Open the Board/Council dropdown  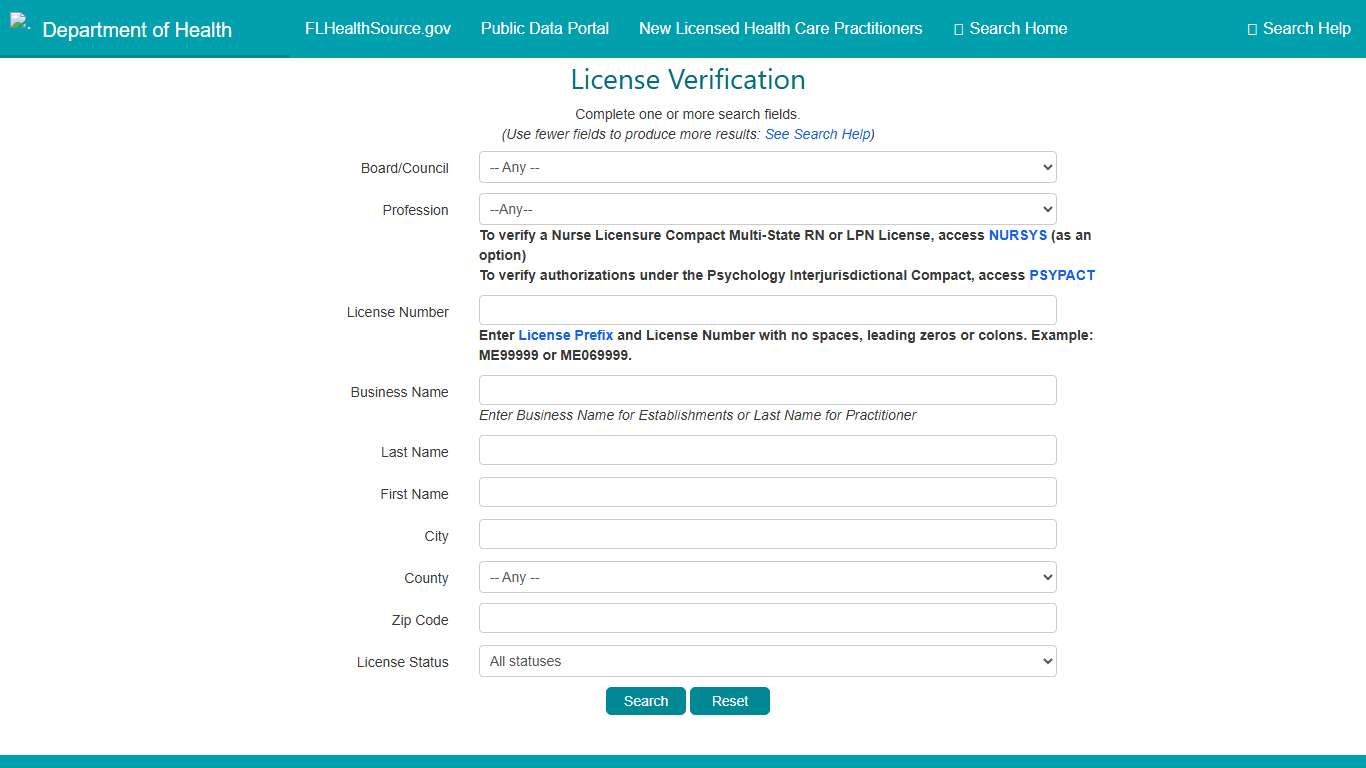(x=767, y=167)
